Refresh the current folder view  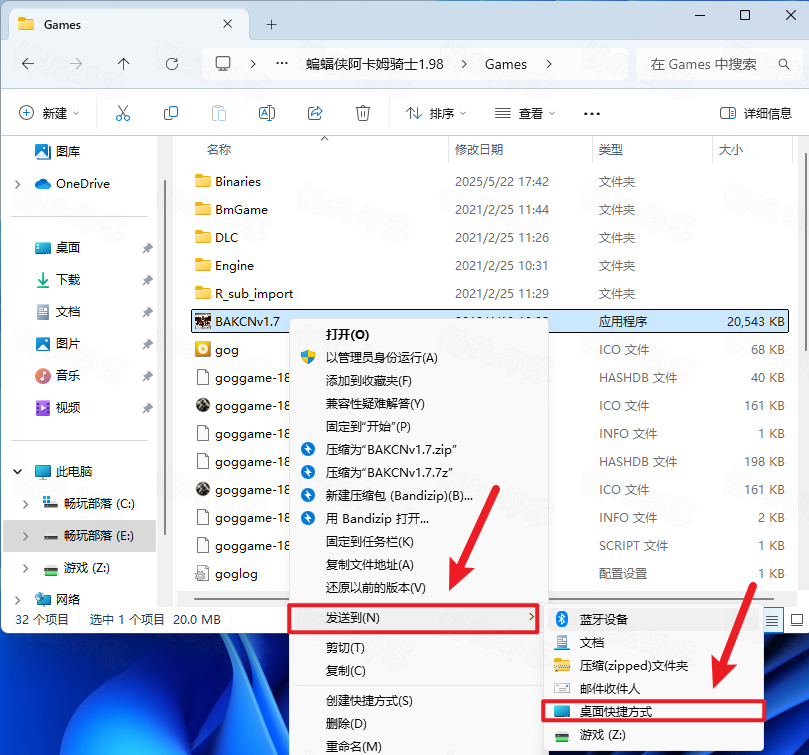[172, 64]
